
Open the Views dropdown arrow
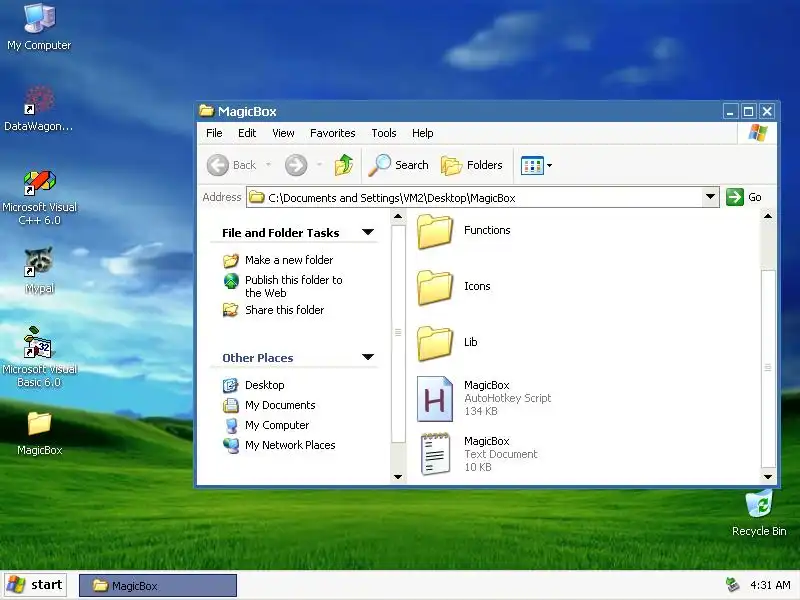(549, 166)
